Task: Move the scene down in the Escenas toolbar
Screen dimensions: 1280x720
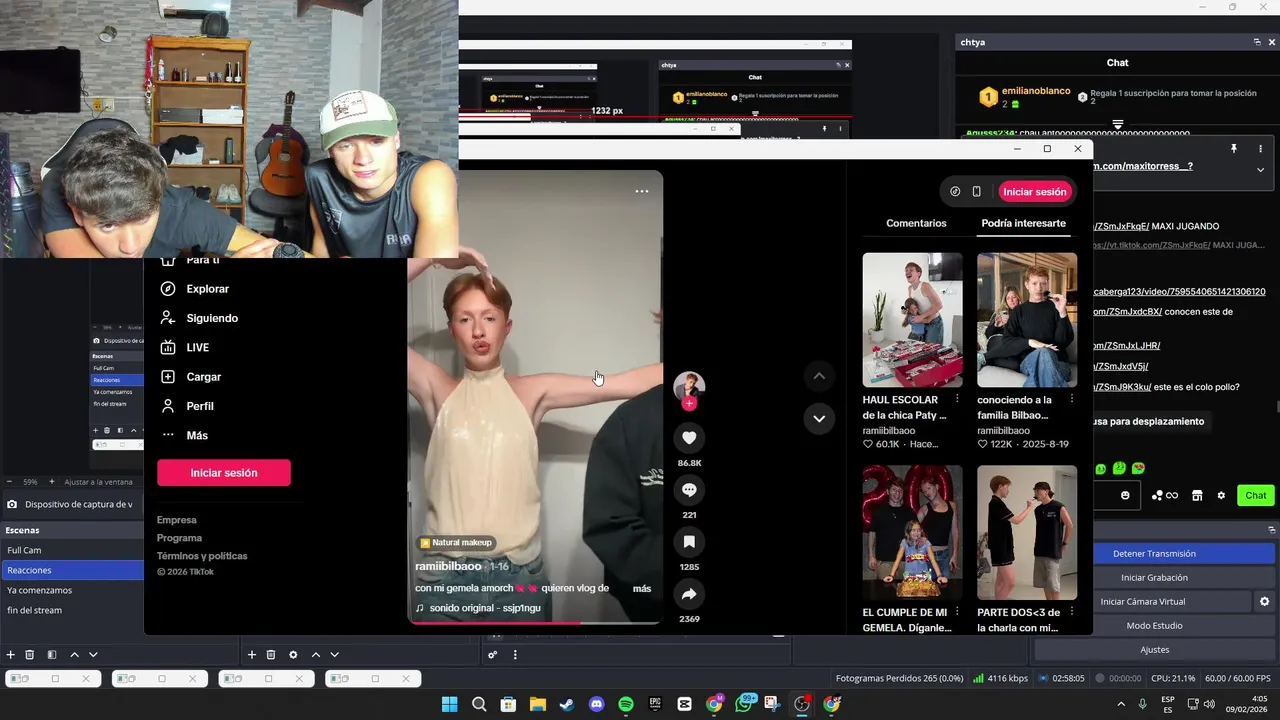Action: [x=93, y=655]
